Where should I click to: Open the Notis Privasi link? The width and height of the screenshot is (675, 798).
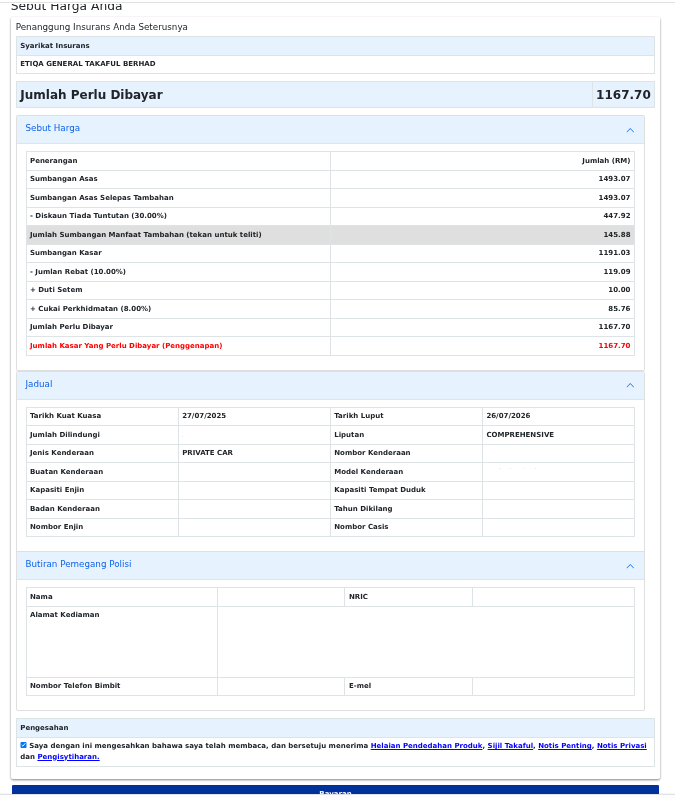click(622, 746)
